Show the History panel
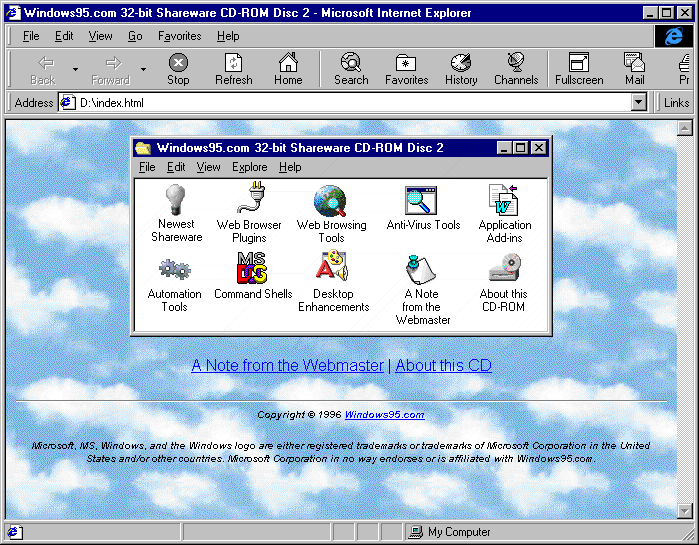699x545 pixels. click(461, 69)
